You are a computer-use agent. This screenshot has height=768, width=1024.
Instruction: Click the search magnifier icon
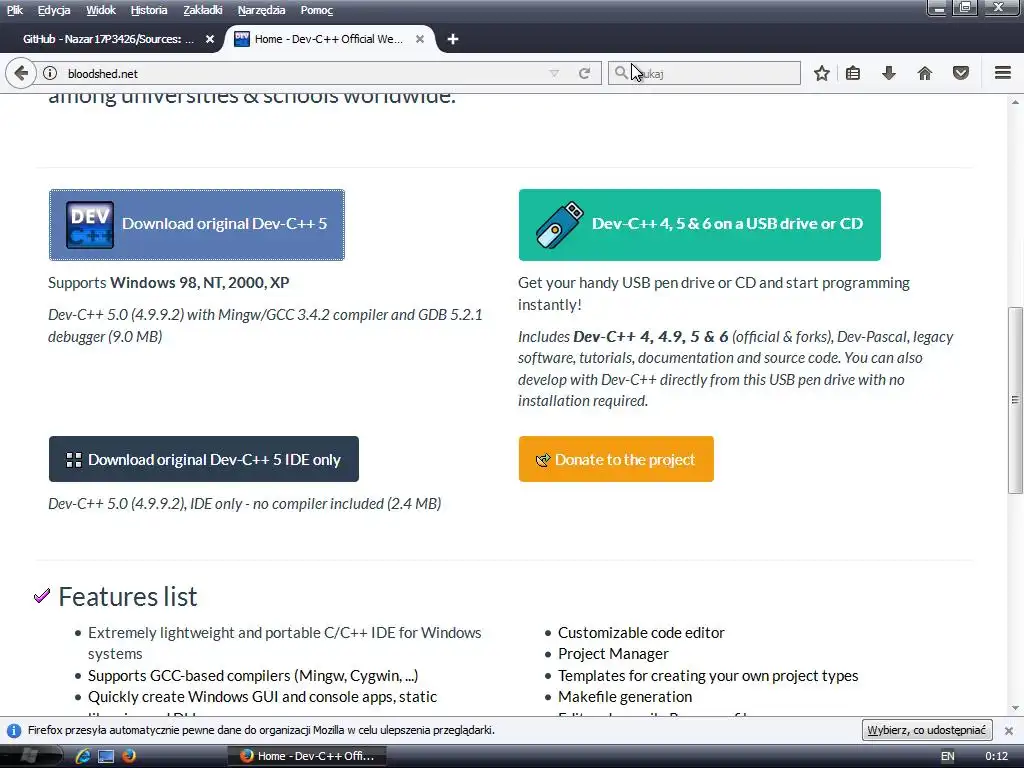(621, 72)
